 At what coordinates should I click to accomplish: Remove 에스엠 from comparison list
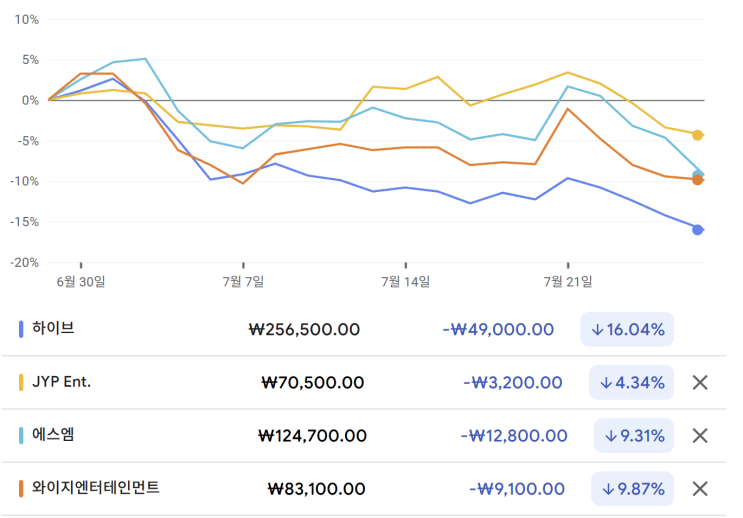point(700,435)
